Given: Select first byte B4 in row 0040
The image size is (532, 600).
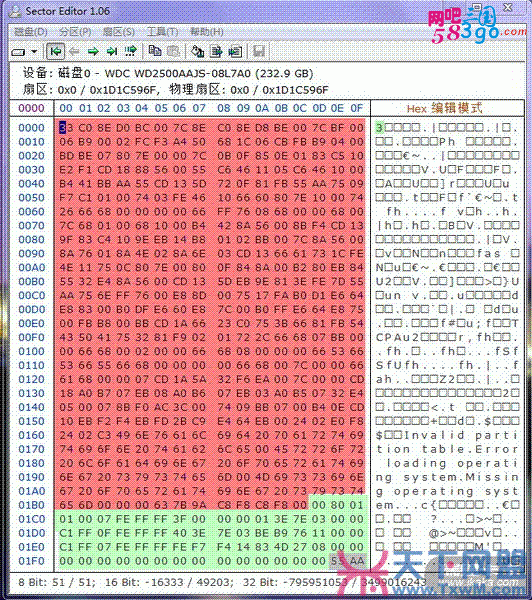Looking at the screenshot, I should (66, 184).
